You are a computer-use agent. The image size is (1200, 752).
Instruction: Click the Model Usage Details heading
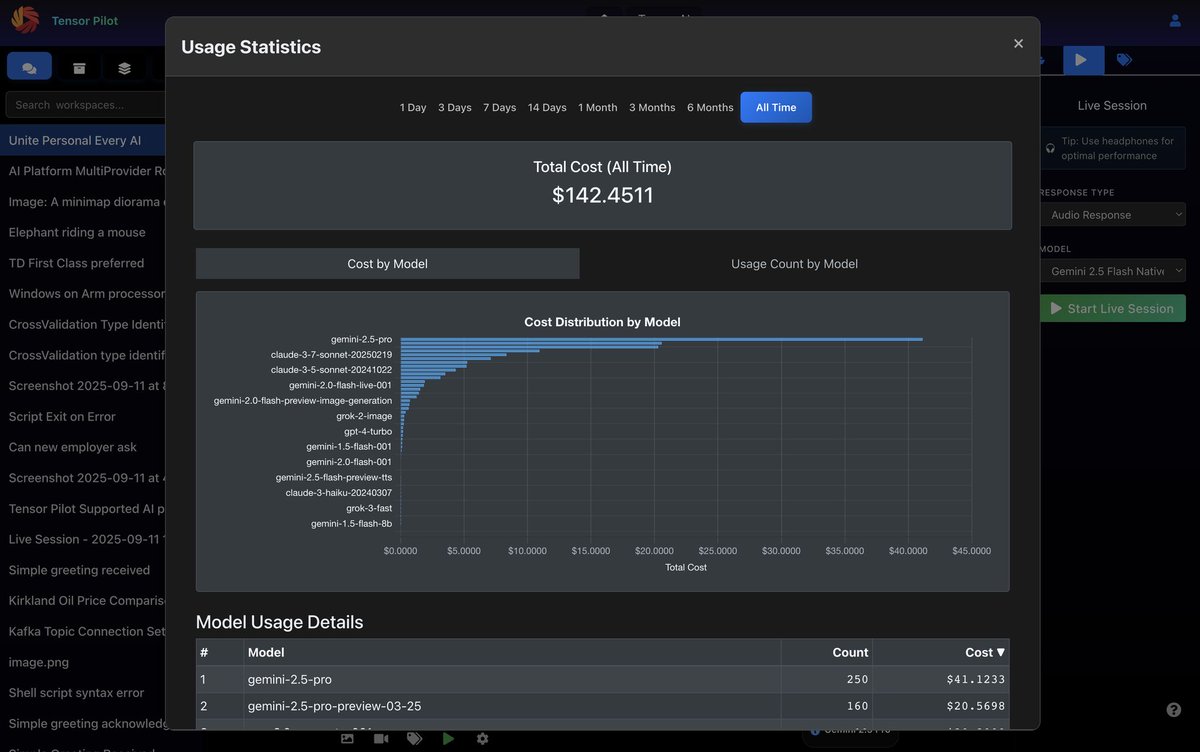click(x=279, y=622)
